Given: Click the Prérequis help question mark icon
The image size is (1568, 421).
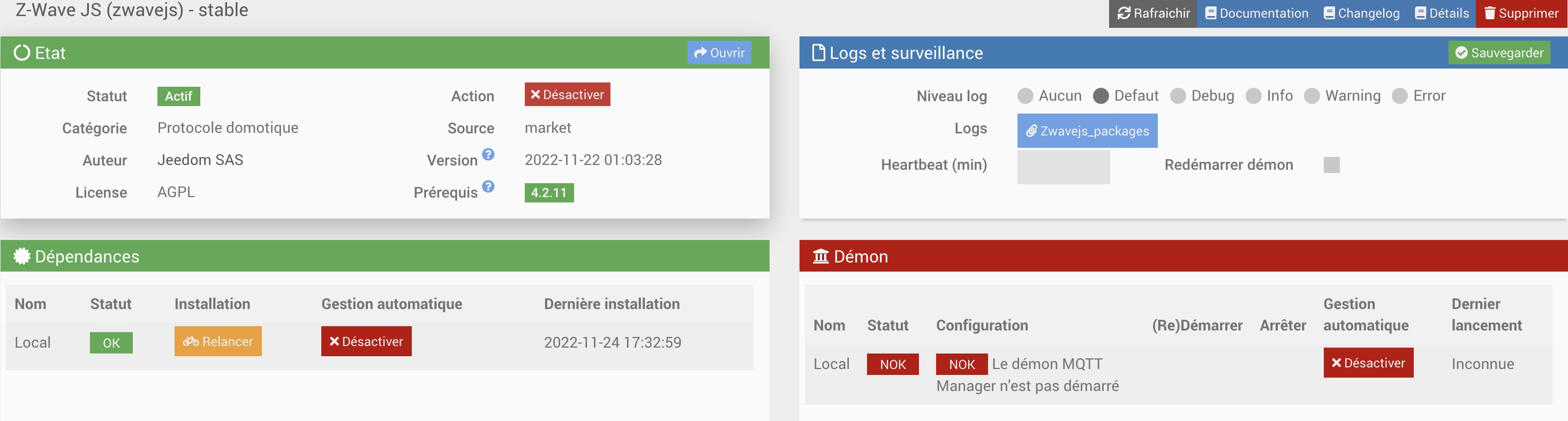Looking at the screenshot, I should pos(488,187).
